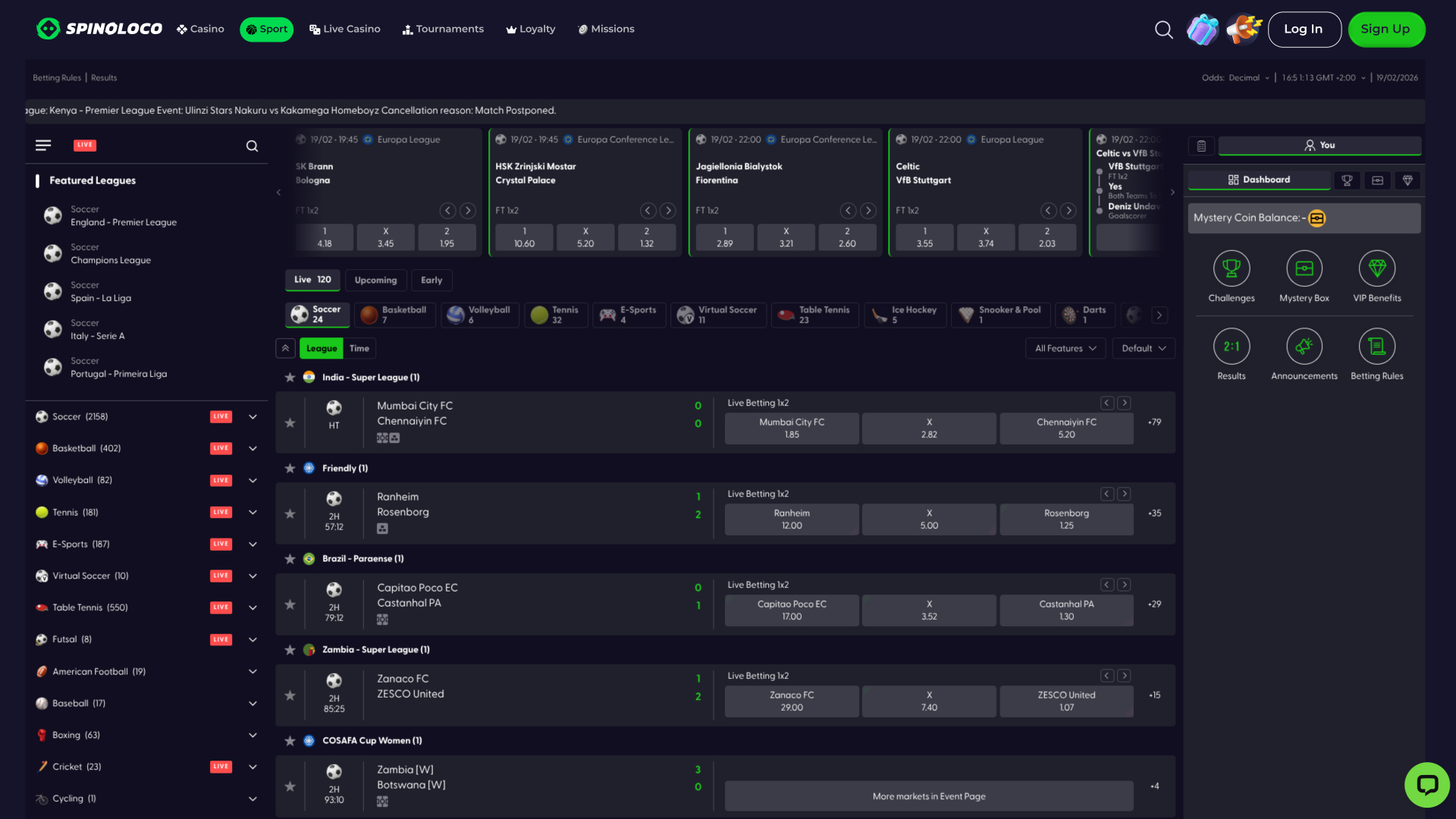Image resolution: width=1456 pixels, height=819 pixels.
Task: Switch to the Upcoming tab
Action: click(375, 280)
